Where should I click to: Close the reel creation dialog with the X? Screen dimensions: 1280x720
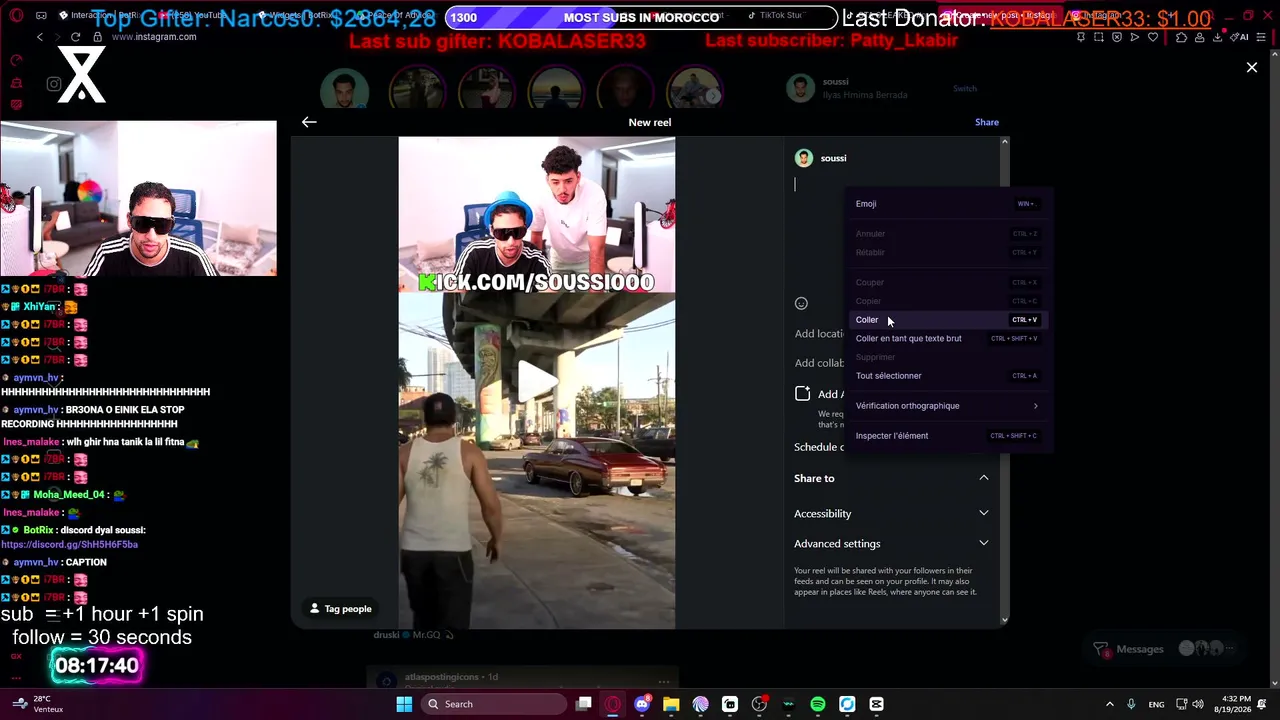click(x=1252, y=67)
